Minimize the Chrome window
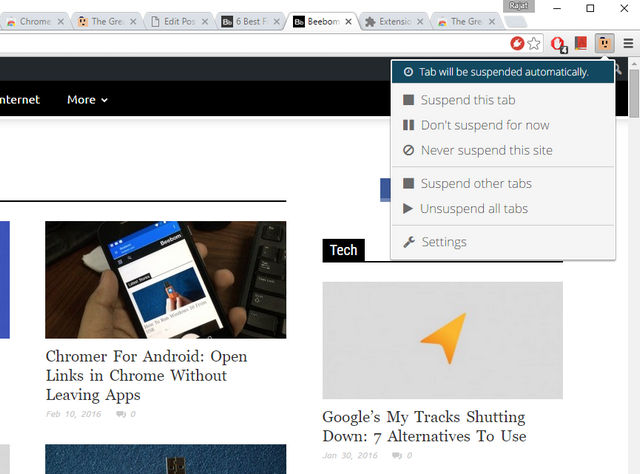Image resolution: width=640 pixels, height=474 pixels. pos(557,8)
